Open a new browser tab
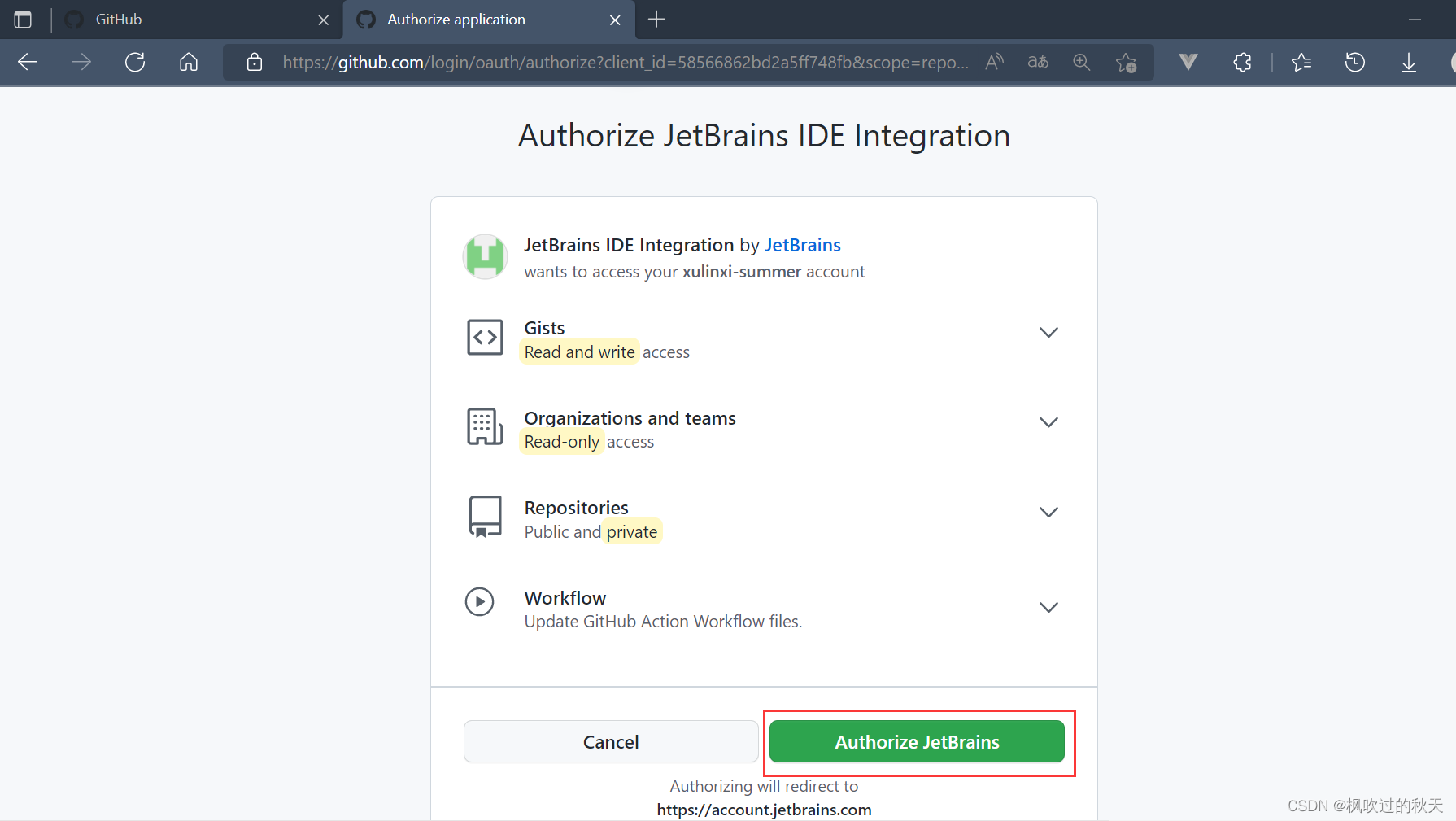 pyautogui.click(x=656, y=20)
